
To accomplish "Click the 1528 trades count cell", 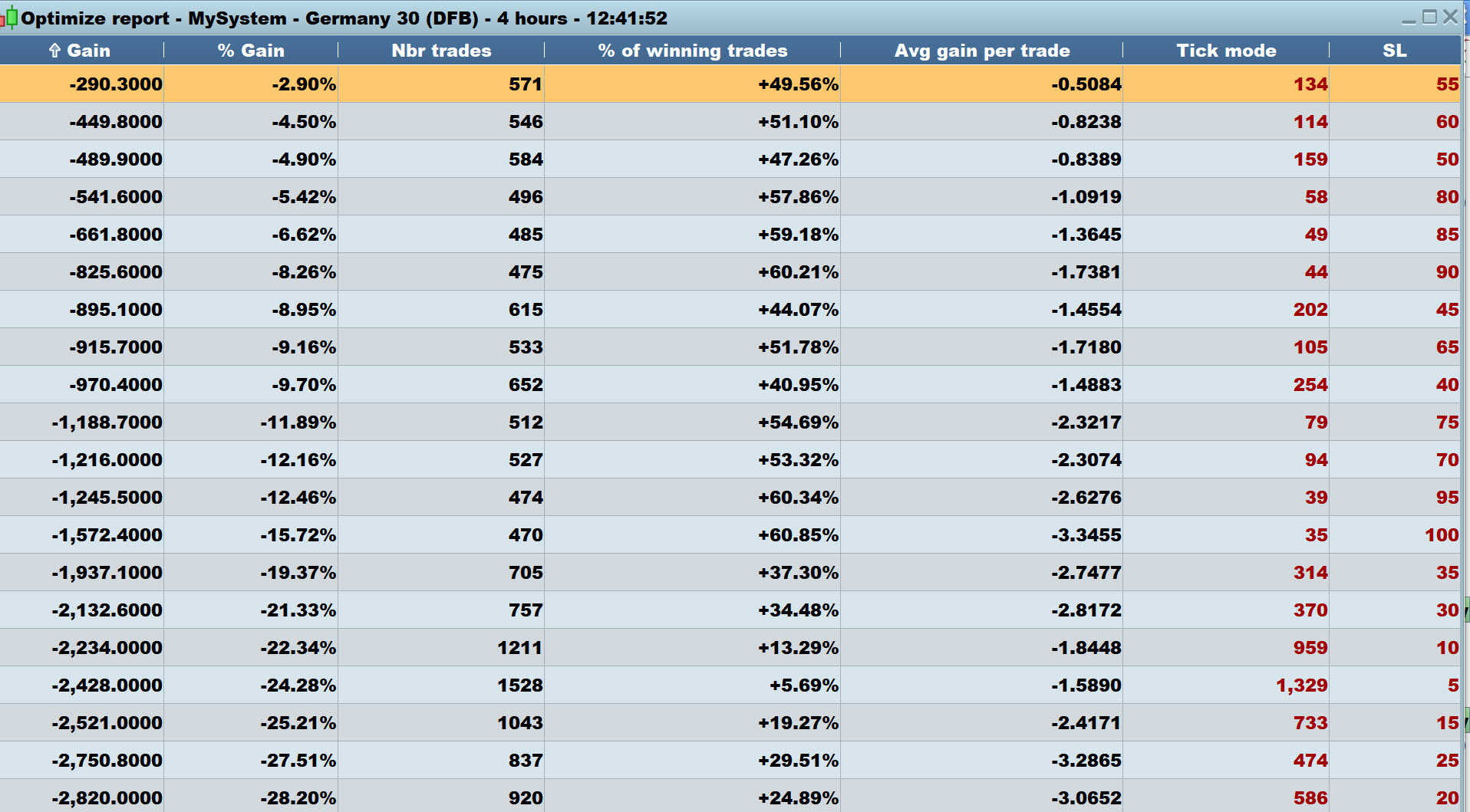I will coord(520,685).
